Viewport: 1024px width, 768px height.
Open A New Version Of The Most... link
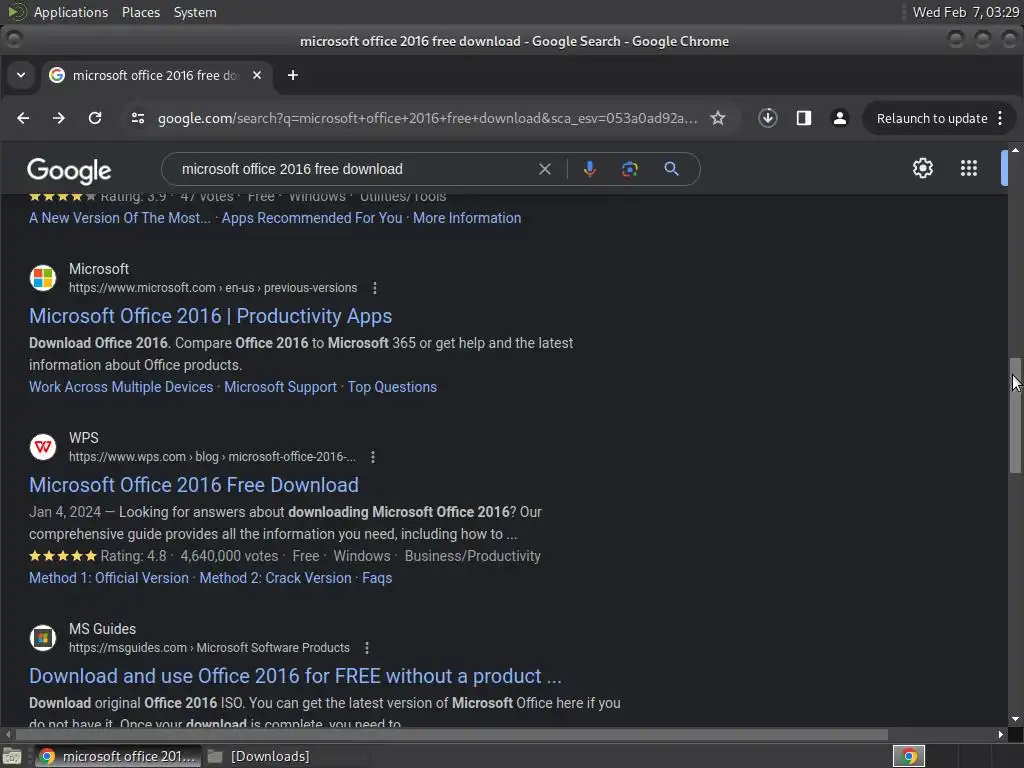(x=120, y=218)
